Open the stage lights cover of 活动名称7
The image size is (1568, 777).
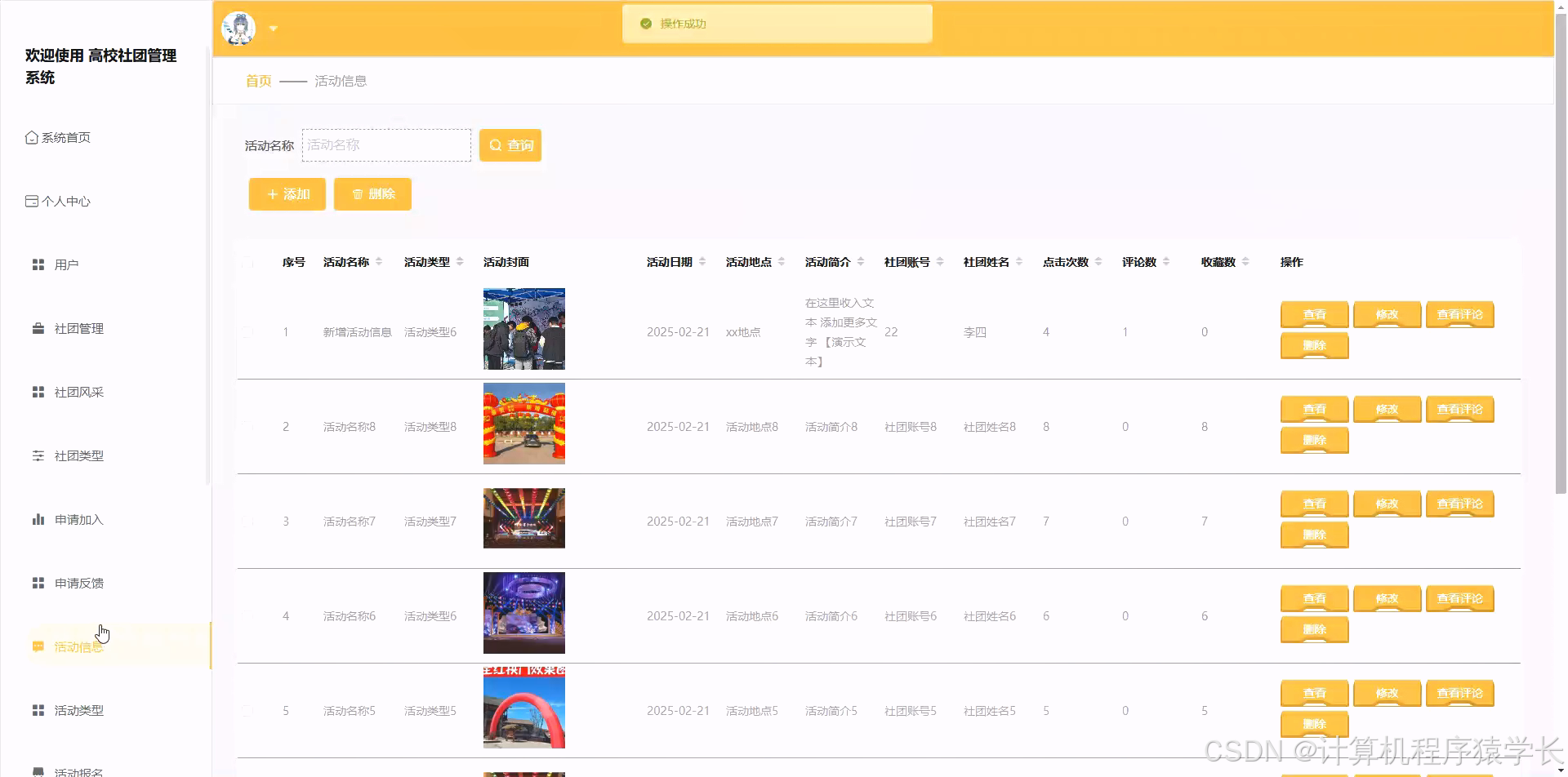[x=524, y=518]
